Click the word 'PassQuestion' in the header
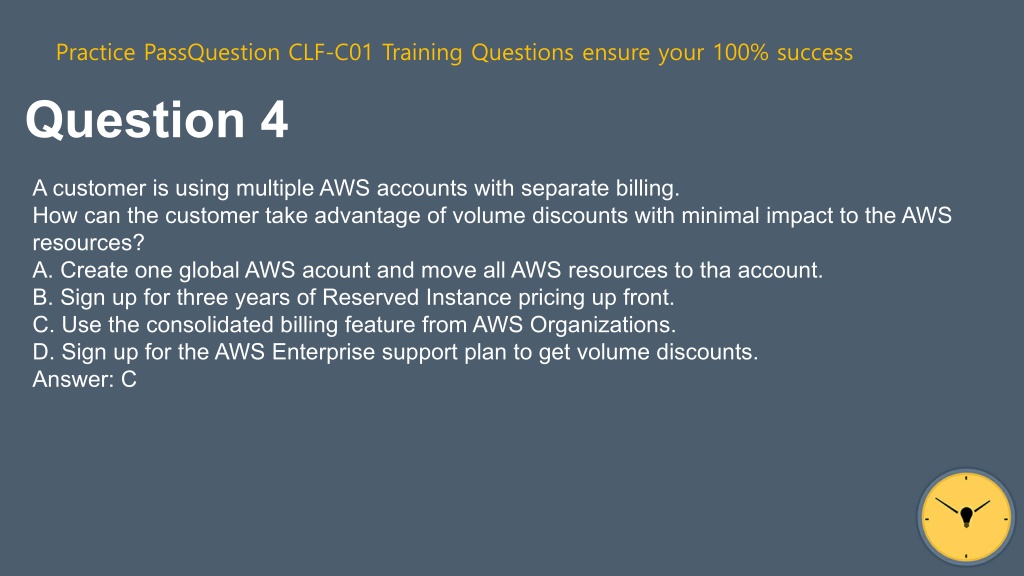 [212, 52]
